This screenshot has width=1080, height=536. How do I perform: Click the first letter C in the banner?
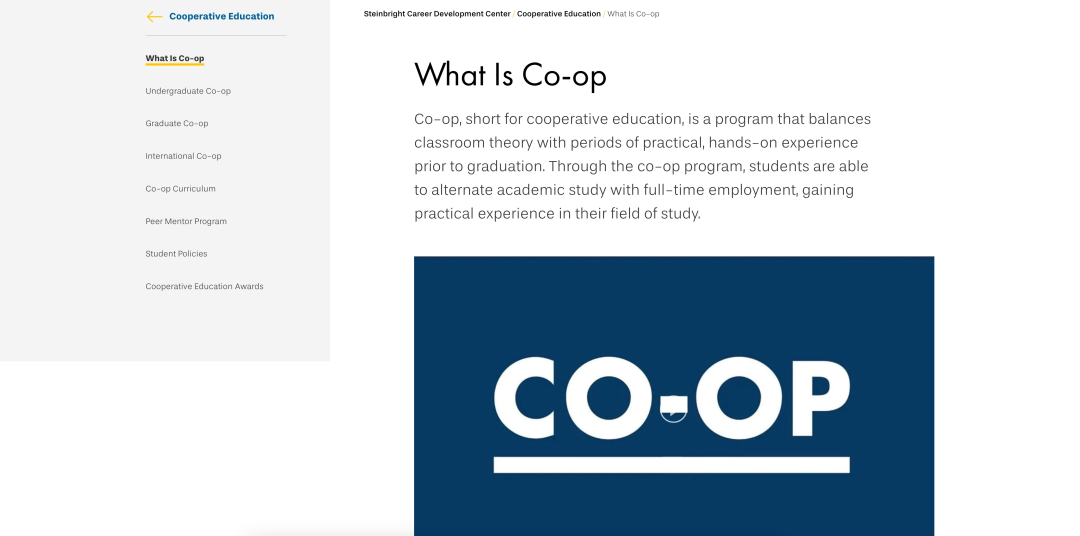click(524, 398)
